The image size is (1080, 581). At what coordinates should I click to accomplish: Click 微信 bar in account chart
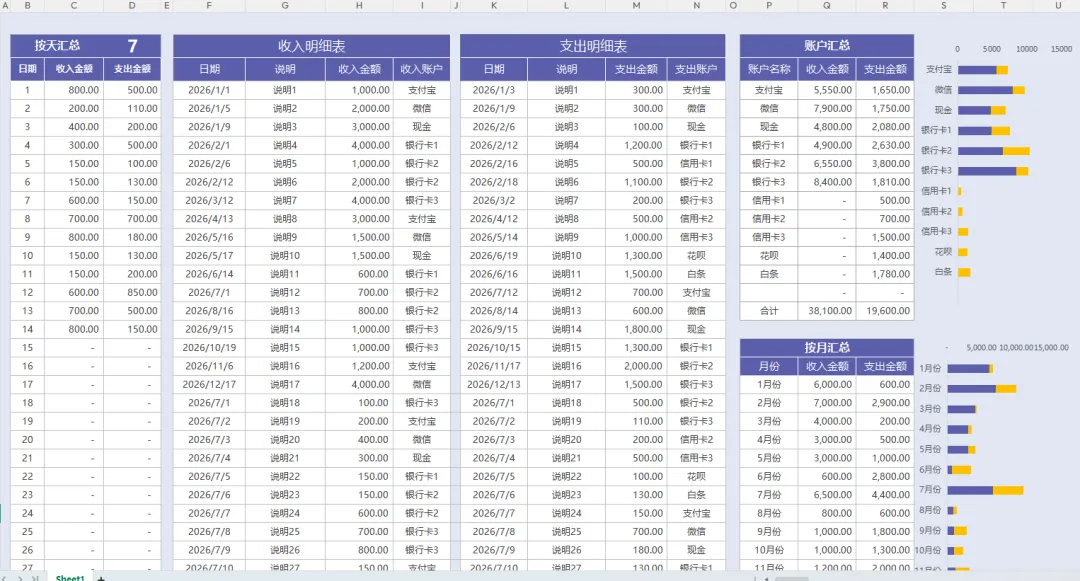tap(991, 90)
